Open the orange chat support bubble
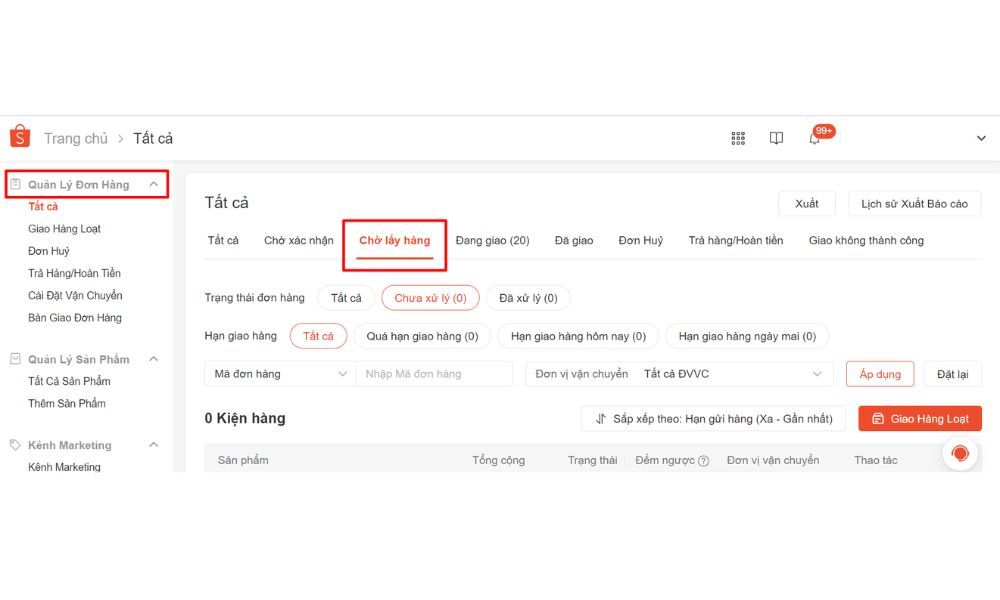This screenshot has height=600, width=1000. tap(960, 453)
